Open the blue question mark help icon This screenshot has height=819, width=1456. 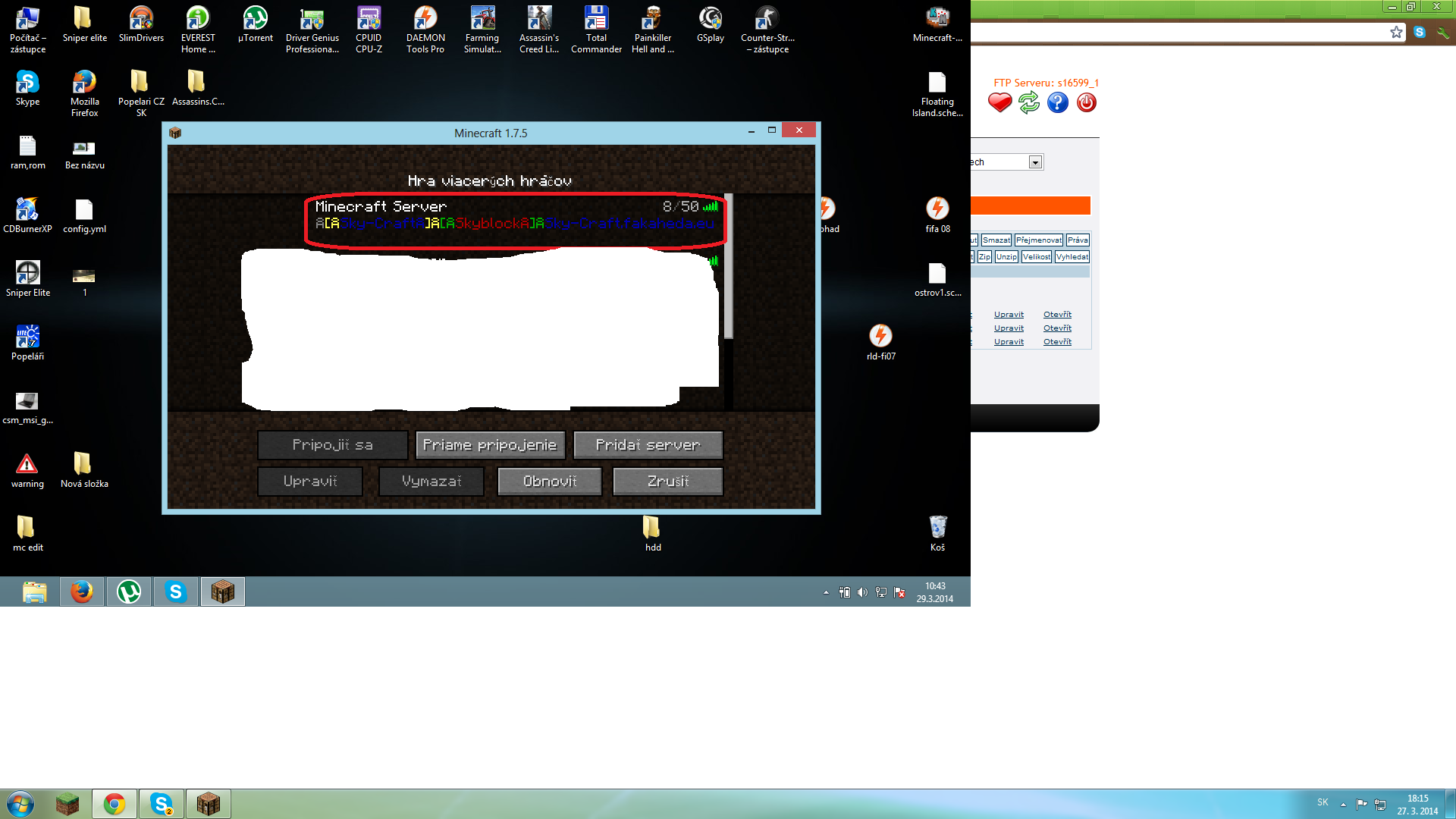coord(1057,102)
